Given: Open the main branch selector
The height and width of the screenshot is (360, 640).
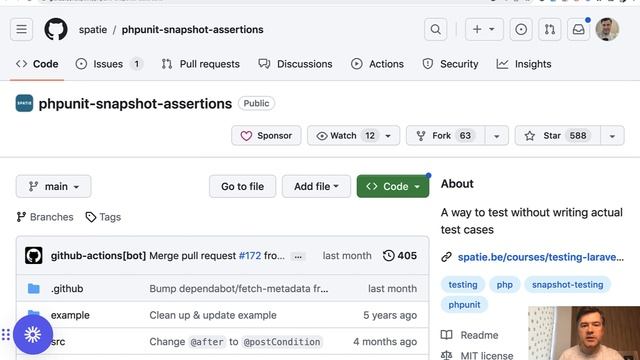Looking at the screenshot, I should [x=53, y=187].
